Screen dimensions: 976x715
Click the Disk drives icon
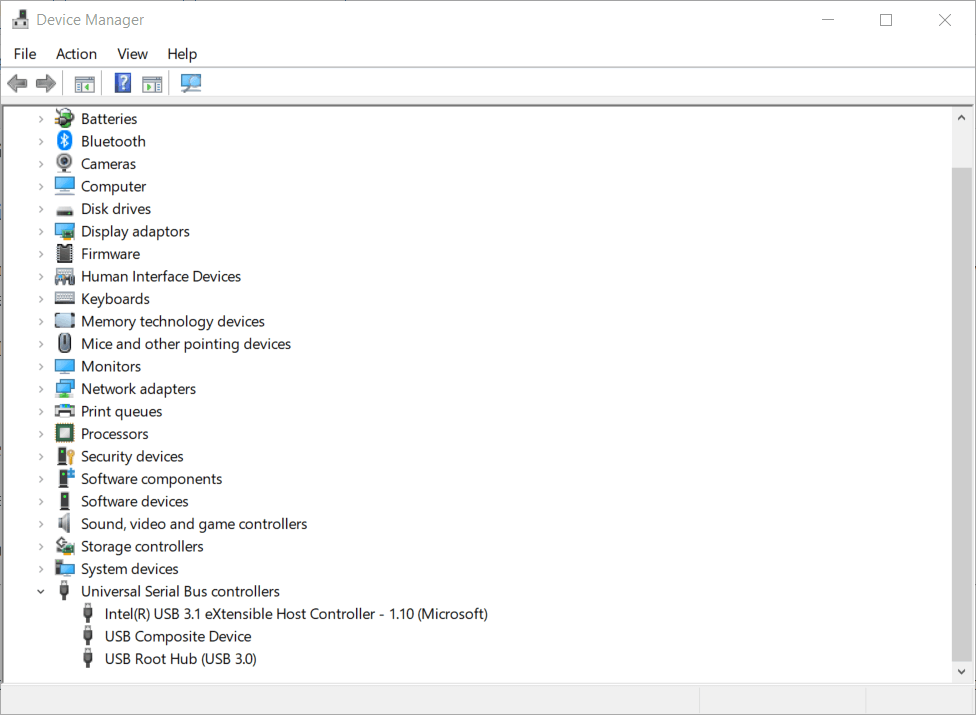coord(64,210)
